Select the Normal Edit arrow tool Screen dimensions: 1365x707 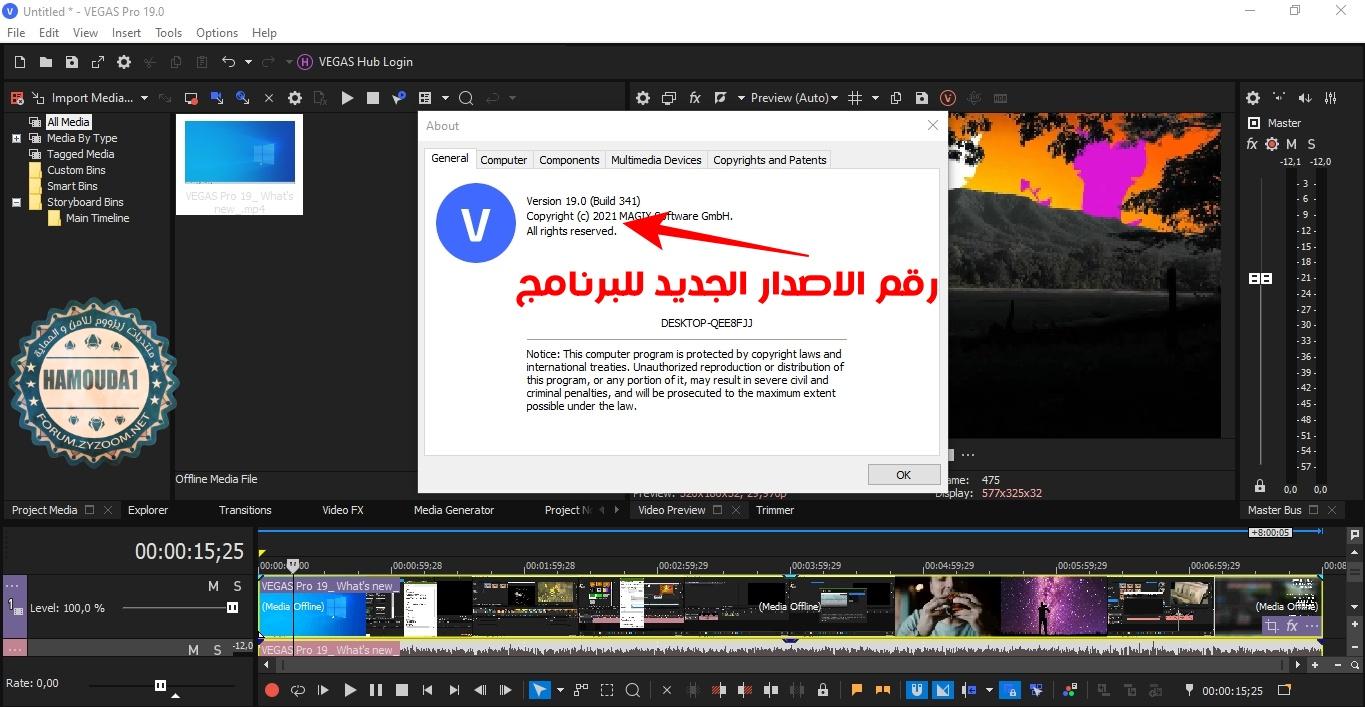pyautogui.click(x=540, y=690)
